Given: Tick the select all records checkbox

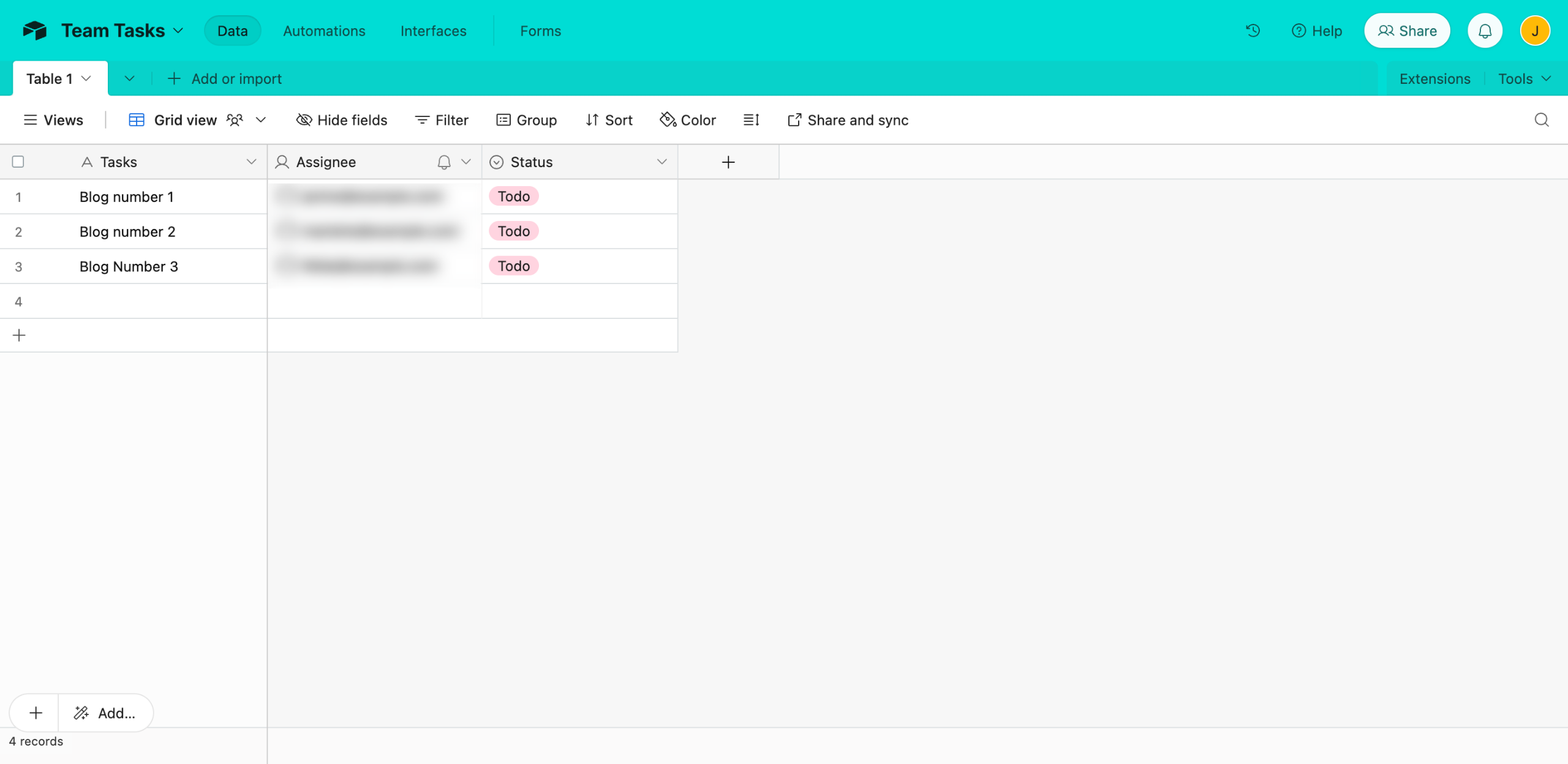Looking at the screenshot, I should click(18, 162).
